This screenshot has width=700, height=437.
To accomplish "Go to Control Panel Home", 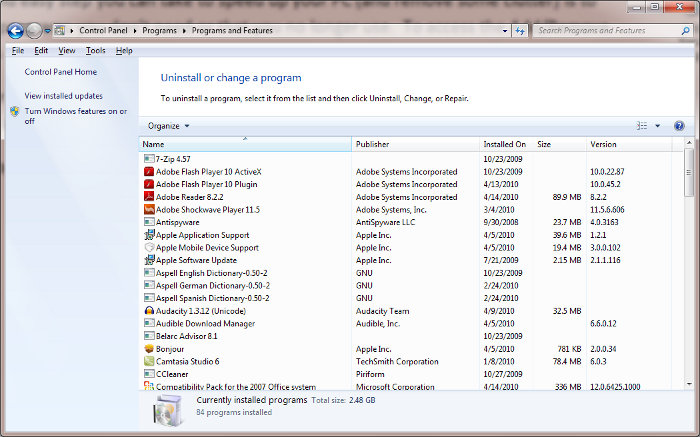I will coord(61,71).
